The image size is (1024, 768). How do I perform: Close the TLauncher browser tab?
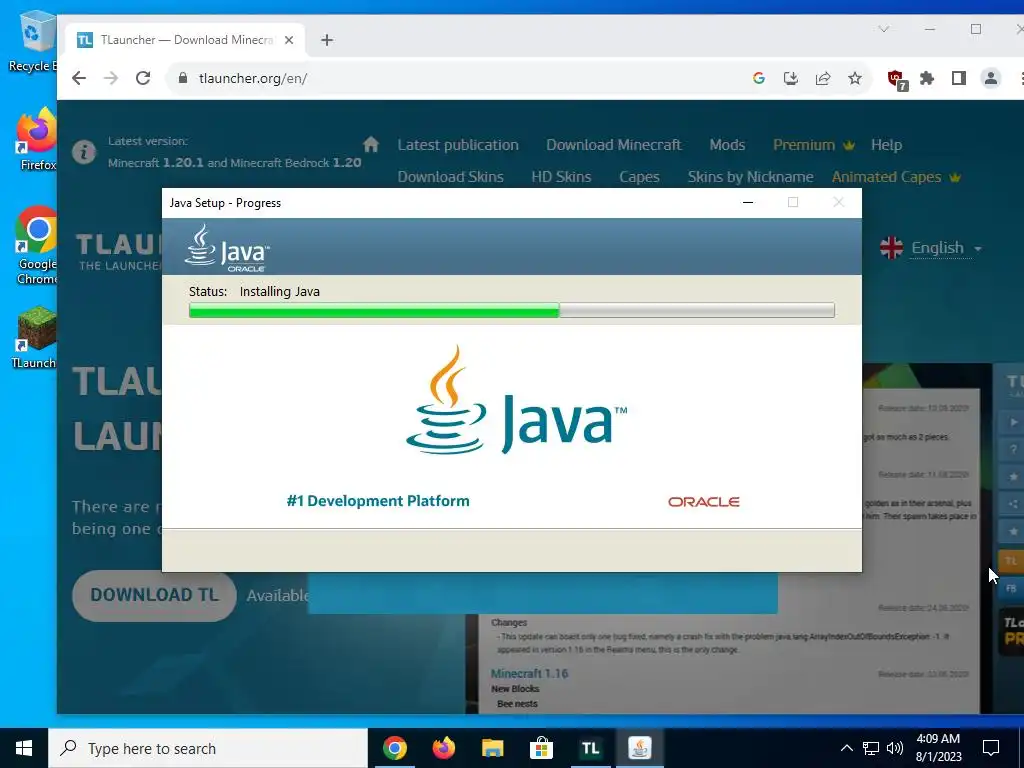(x=289, y=40)
